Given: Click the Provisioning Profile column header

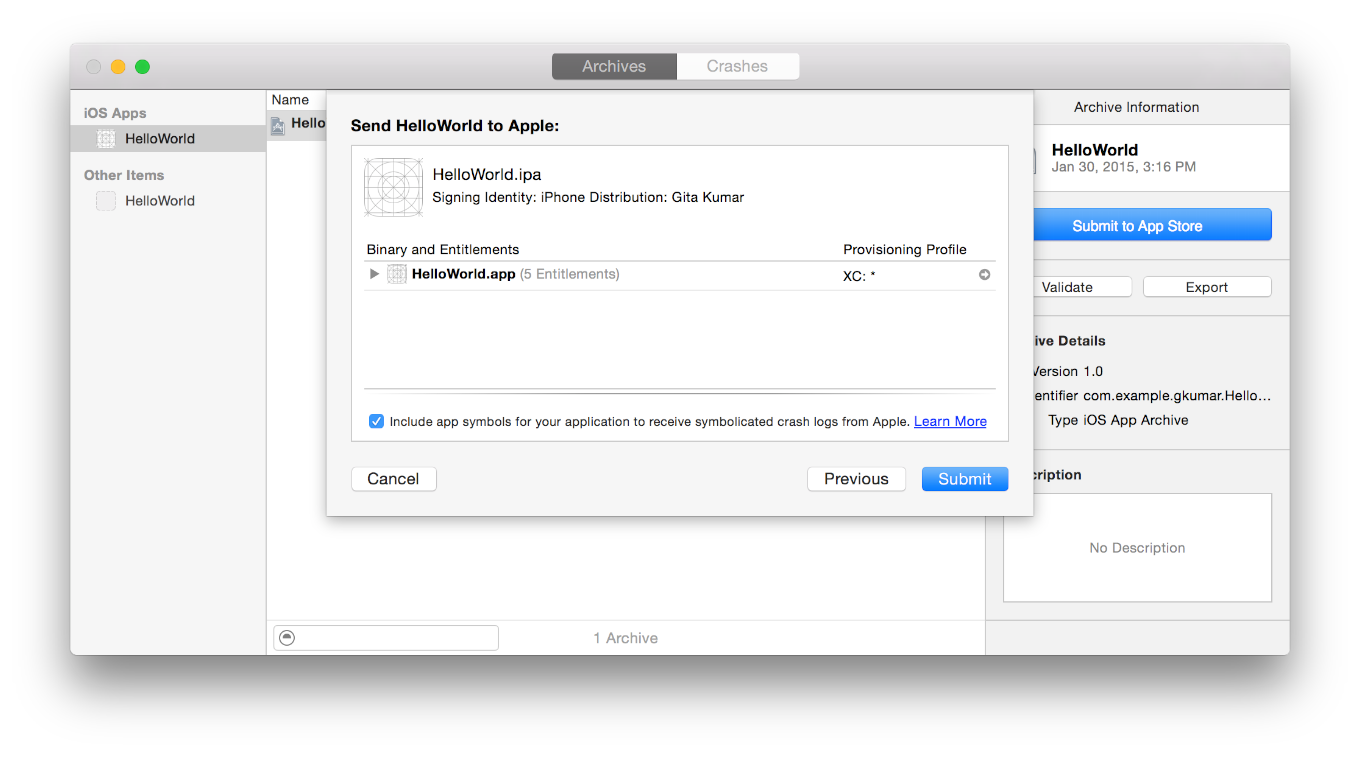Looking at the screenshot, I should (905, 250).
